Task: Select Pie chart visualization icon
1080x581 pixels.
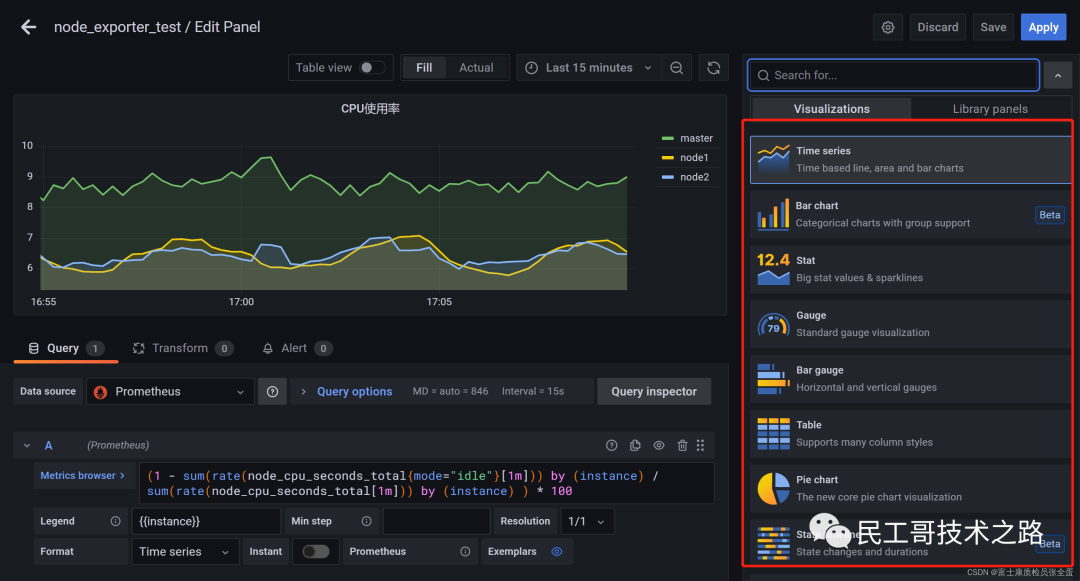Action: point(773,489)
